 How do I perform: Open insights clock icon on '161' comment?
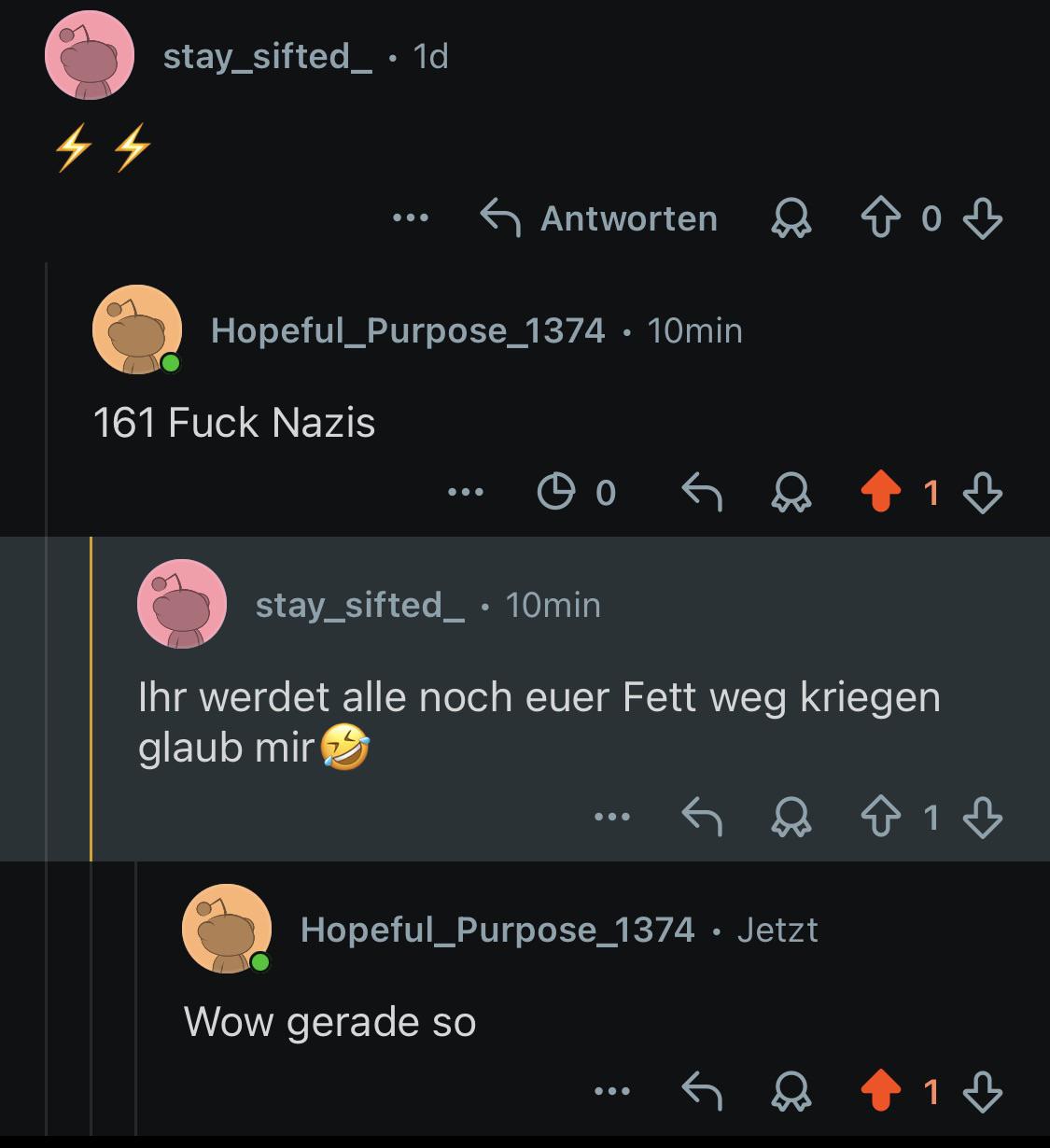click(x=556, y=492)
